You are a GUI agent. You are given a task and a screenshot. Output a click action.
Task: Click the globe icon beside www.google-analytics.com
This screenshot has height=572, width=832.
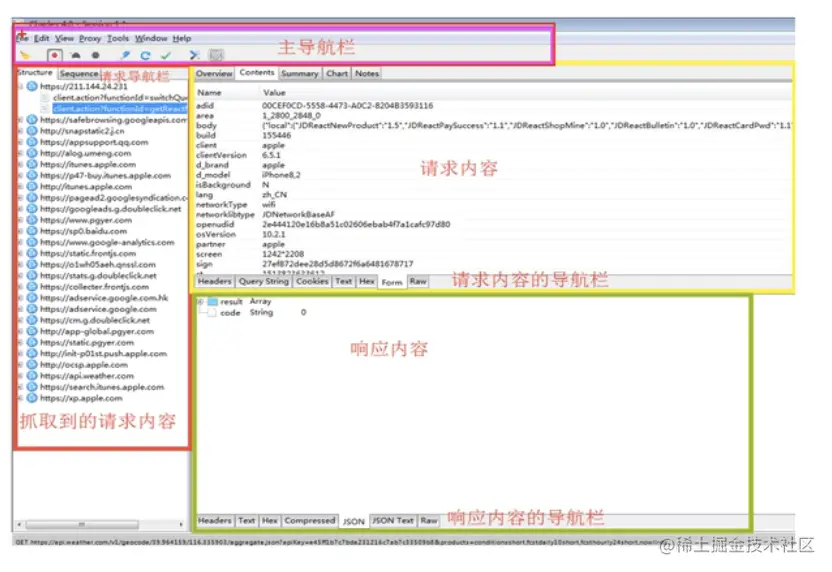tap(32, 242)
